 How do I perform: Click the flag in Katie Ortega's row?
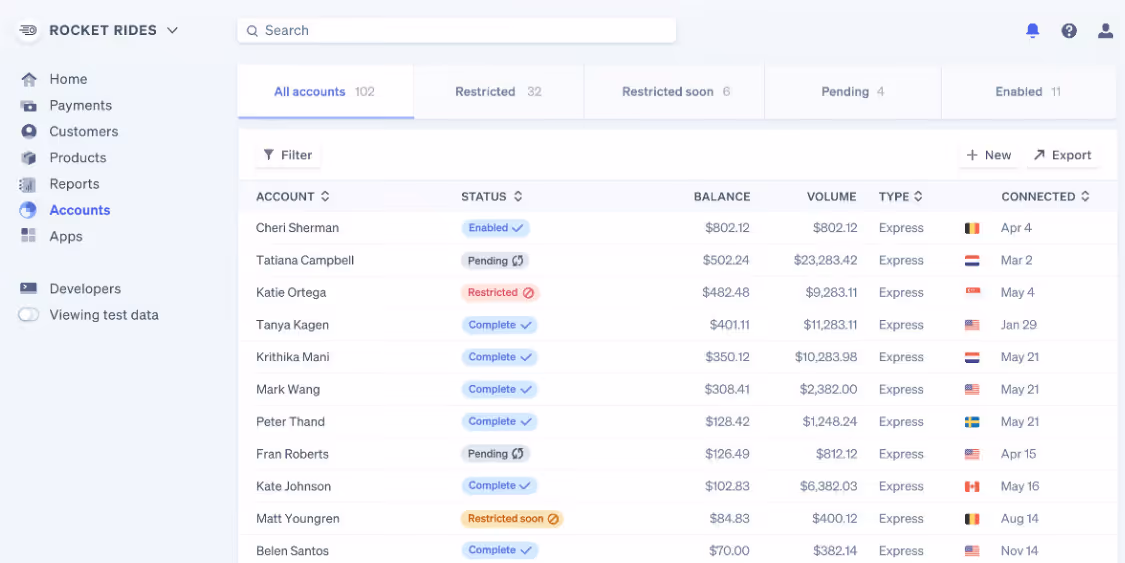click(972, 293)
